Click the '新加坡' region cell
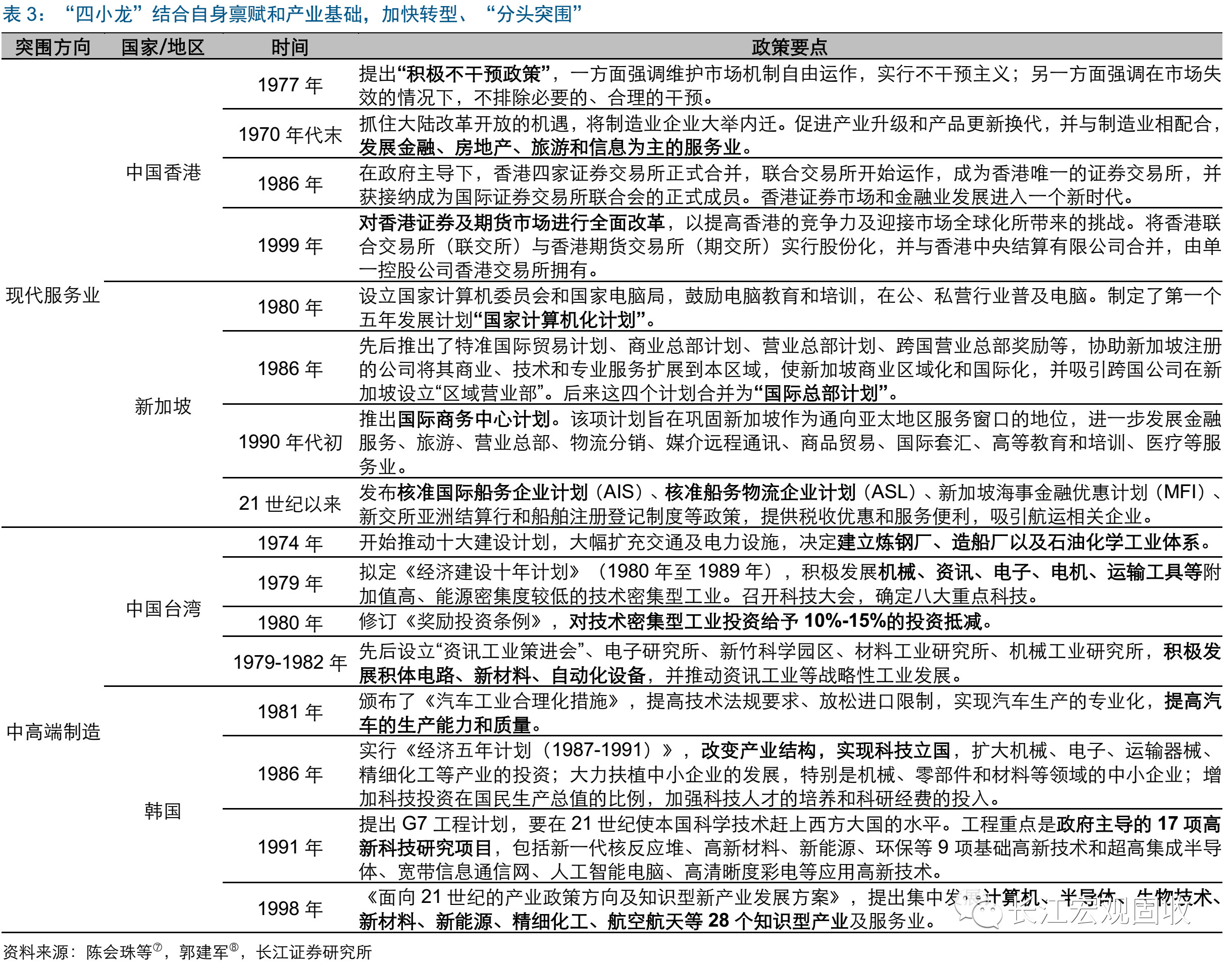 pos(163,406)
